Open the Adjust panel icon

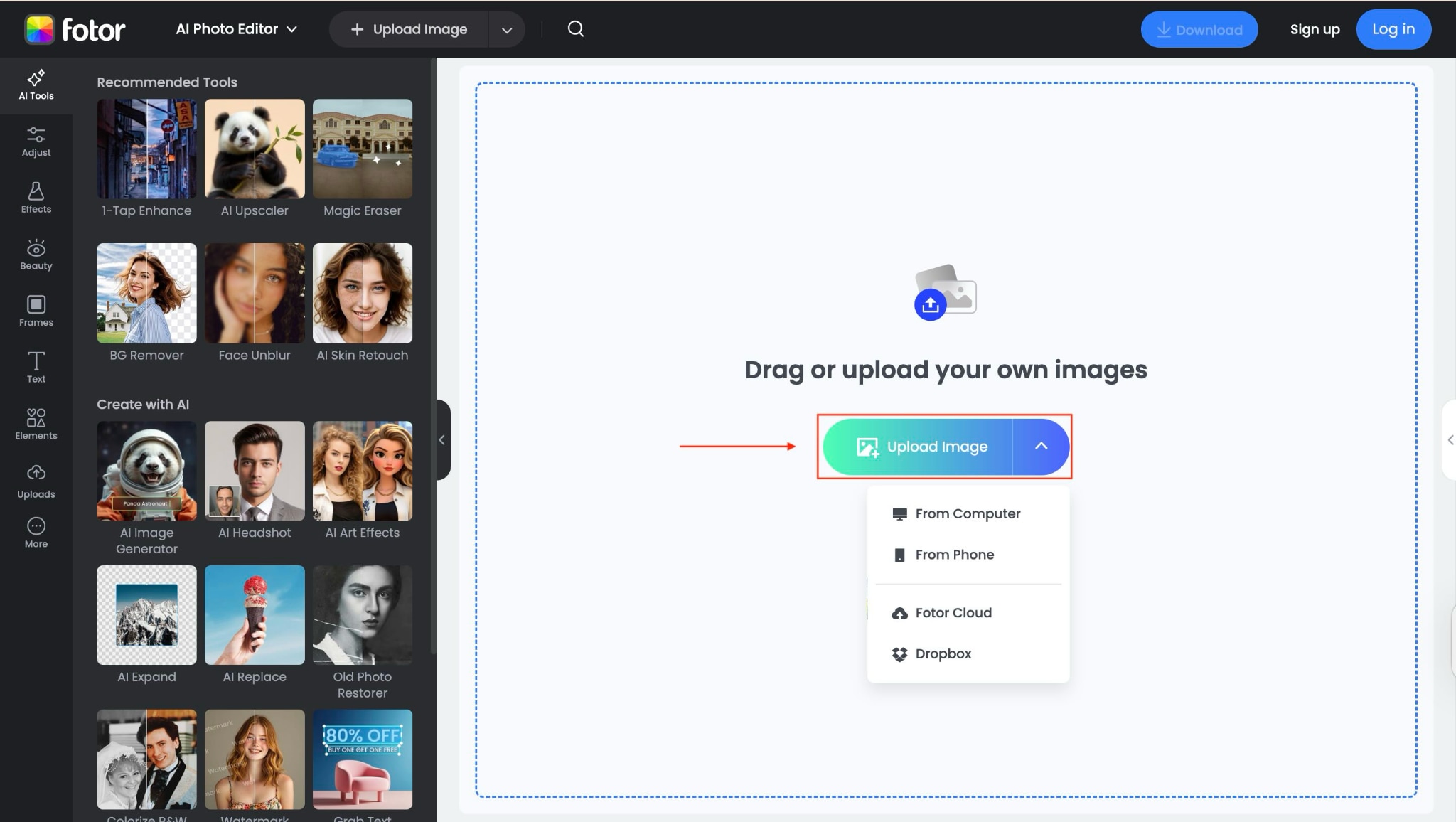pos(36,142)
